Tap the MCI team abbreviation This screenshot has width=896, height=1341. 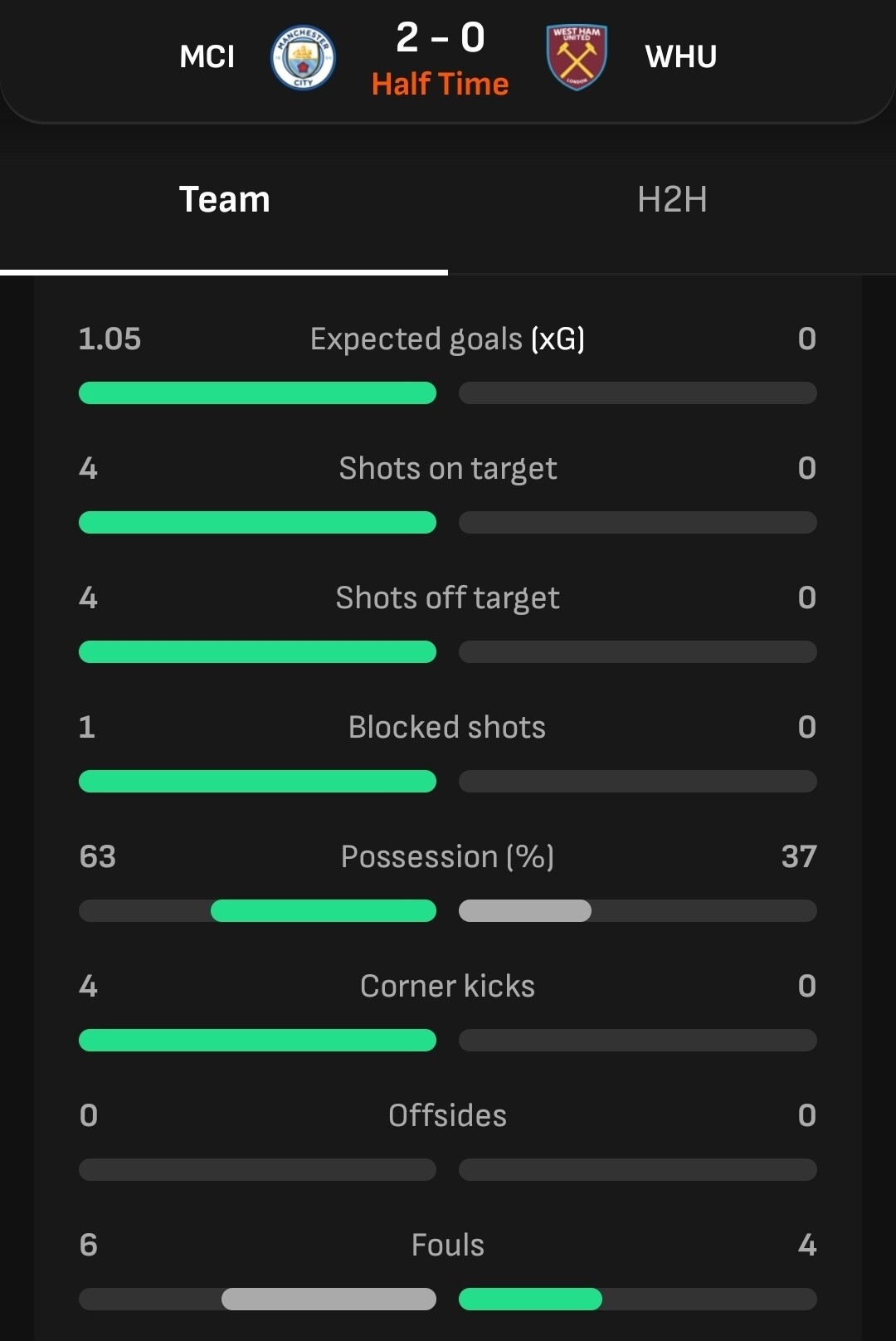click(207, 57)
